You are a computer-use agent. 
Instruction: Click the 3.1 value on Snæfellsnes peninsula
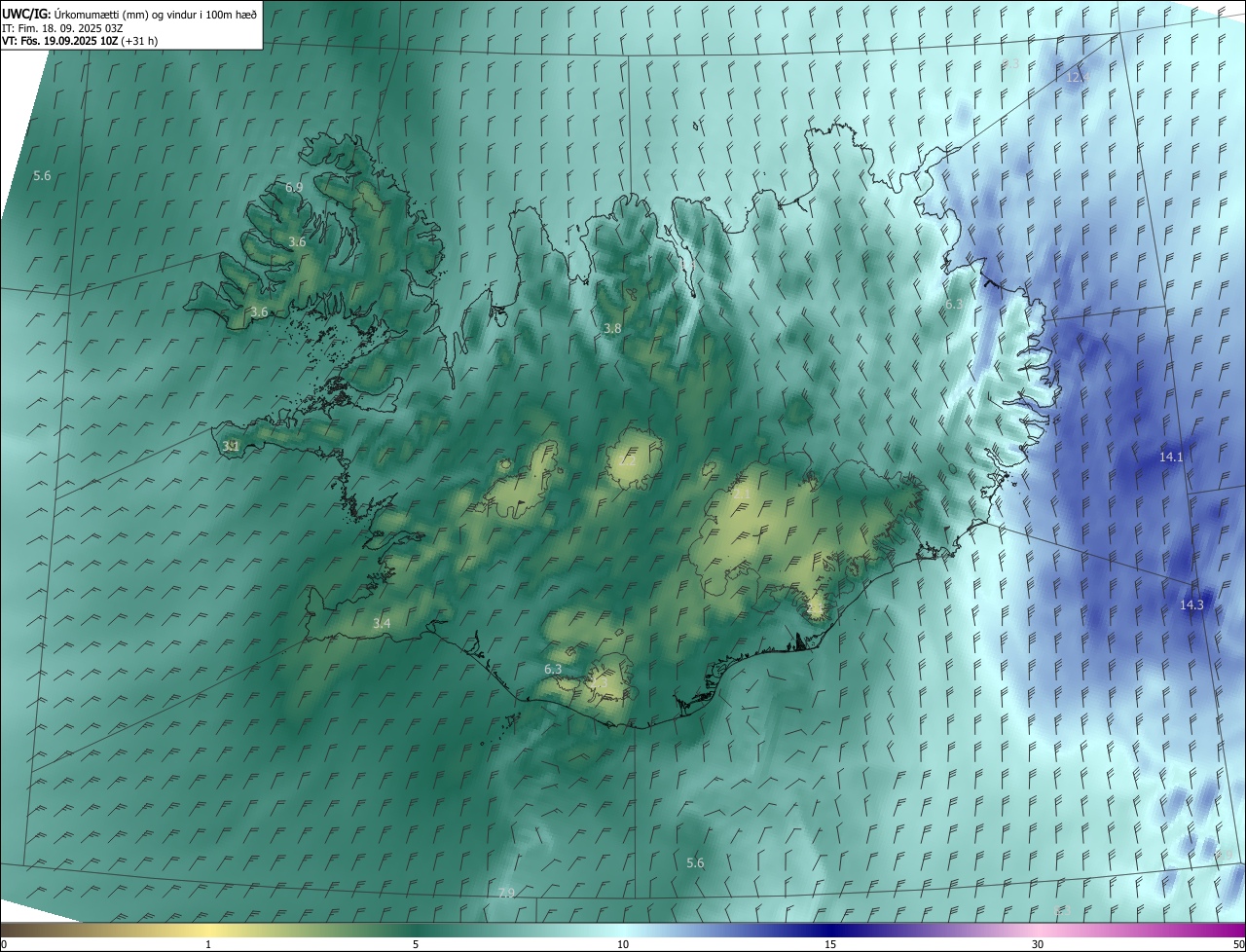tap(231, 446)
